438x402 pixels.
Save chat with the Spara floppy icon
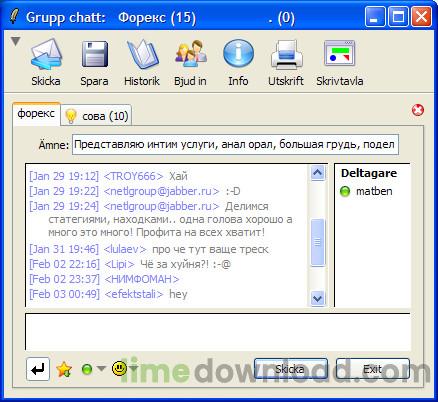coord(94,54)
